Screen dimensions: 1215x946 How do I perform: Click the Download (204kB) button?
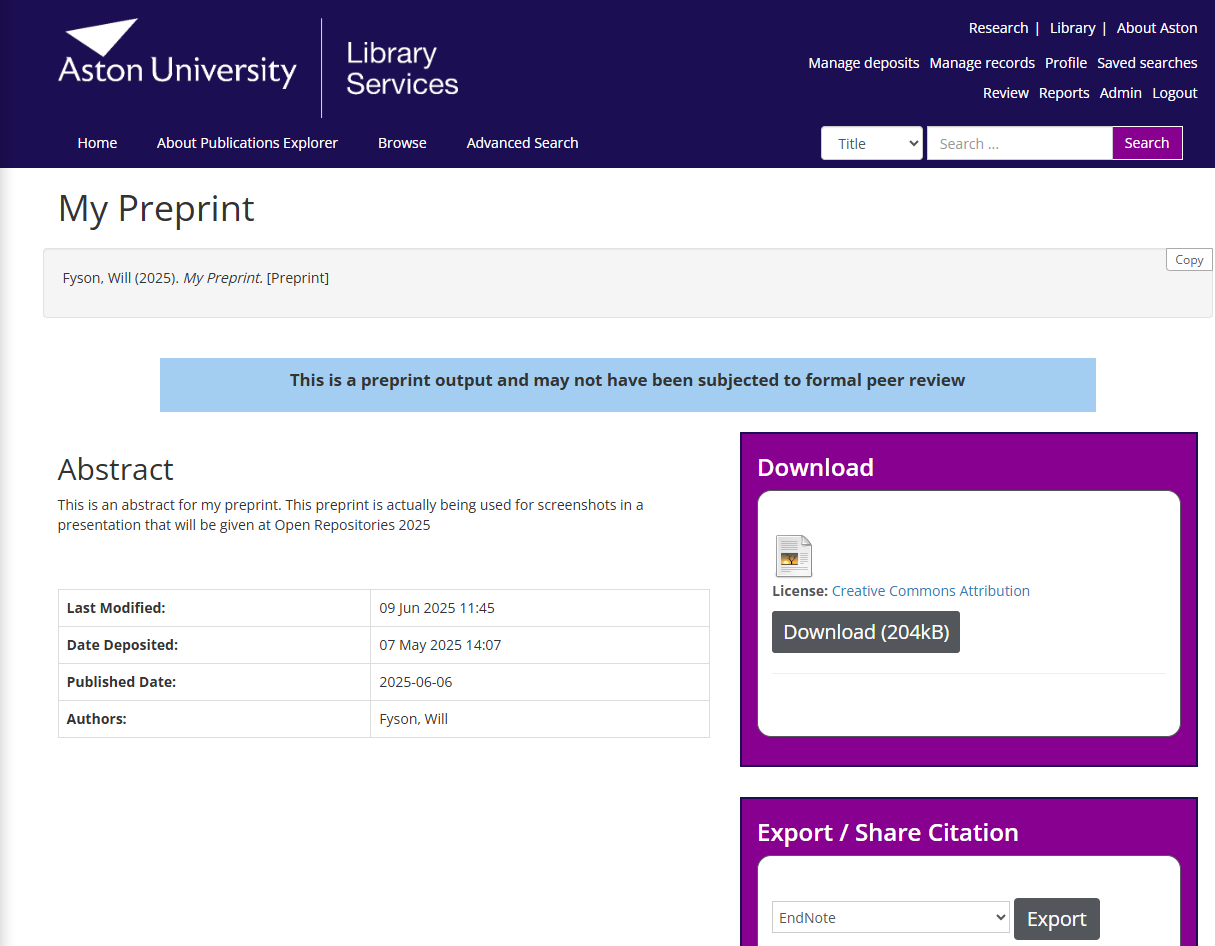click(x=865, y=632)
